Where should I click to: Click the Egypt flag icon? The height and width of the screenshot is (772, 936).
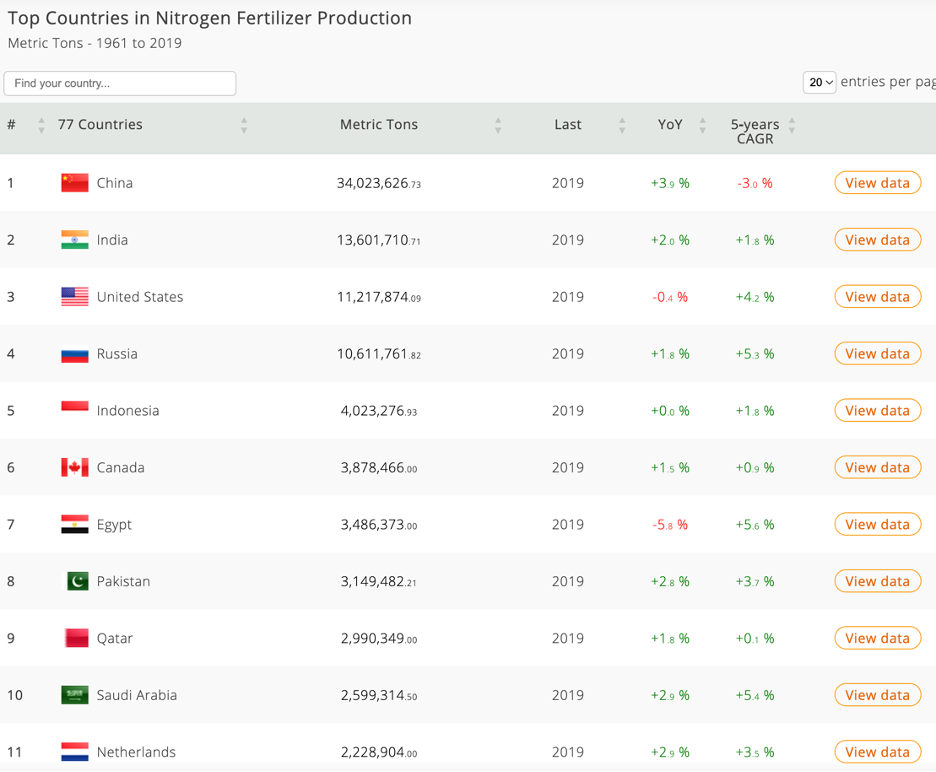[x=75, y=524]
